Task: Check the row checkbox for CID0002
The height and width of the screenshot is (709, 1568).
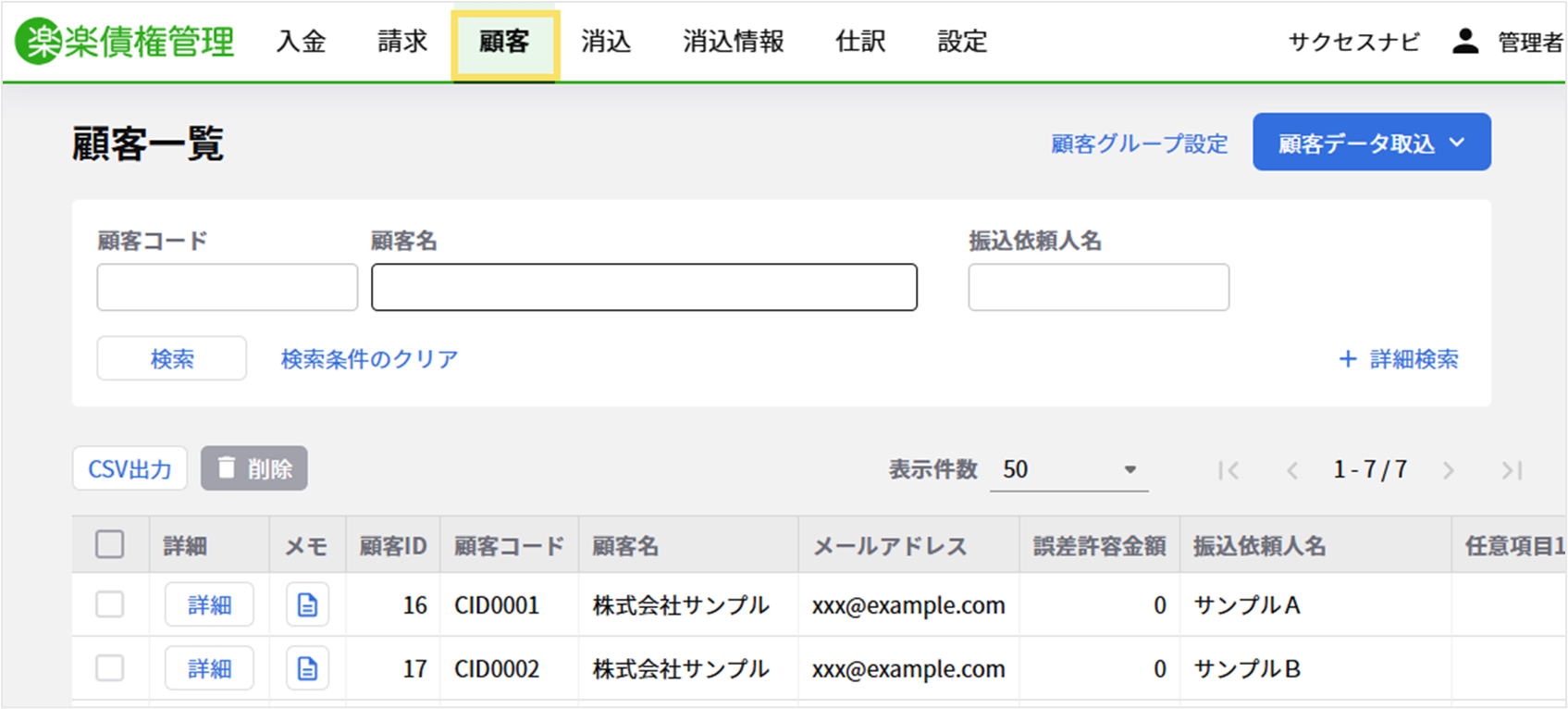Action: tap(110, 668)
